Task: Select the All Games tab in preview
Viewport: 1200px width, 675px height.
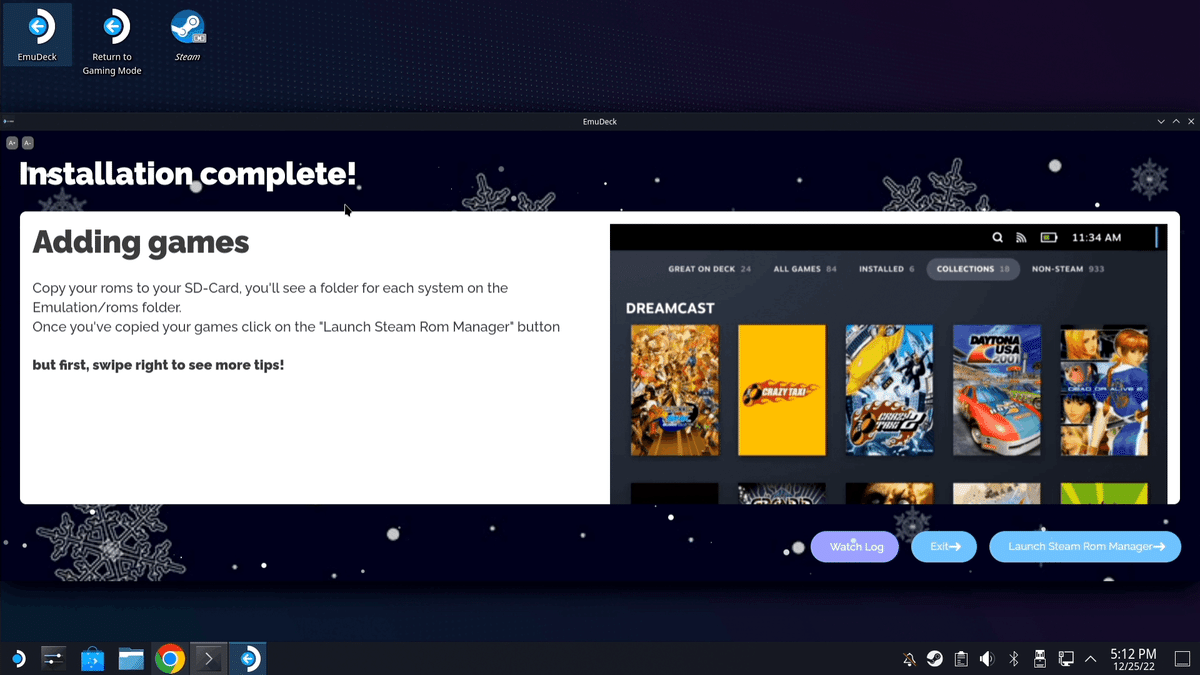Action: (x=807, y=269)
